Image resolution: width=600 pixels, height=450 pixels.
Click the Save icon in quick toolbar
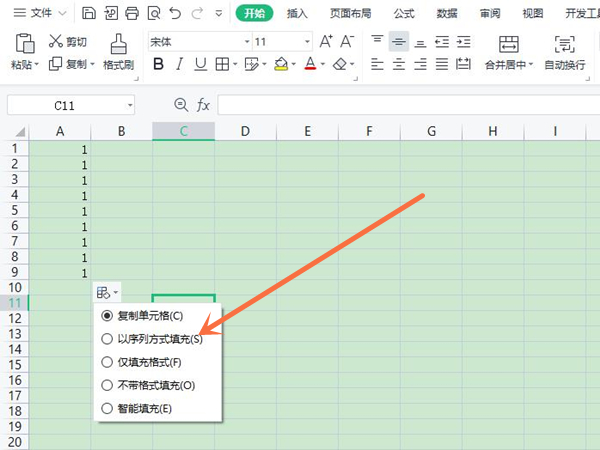[89, 13]
